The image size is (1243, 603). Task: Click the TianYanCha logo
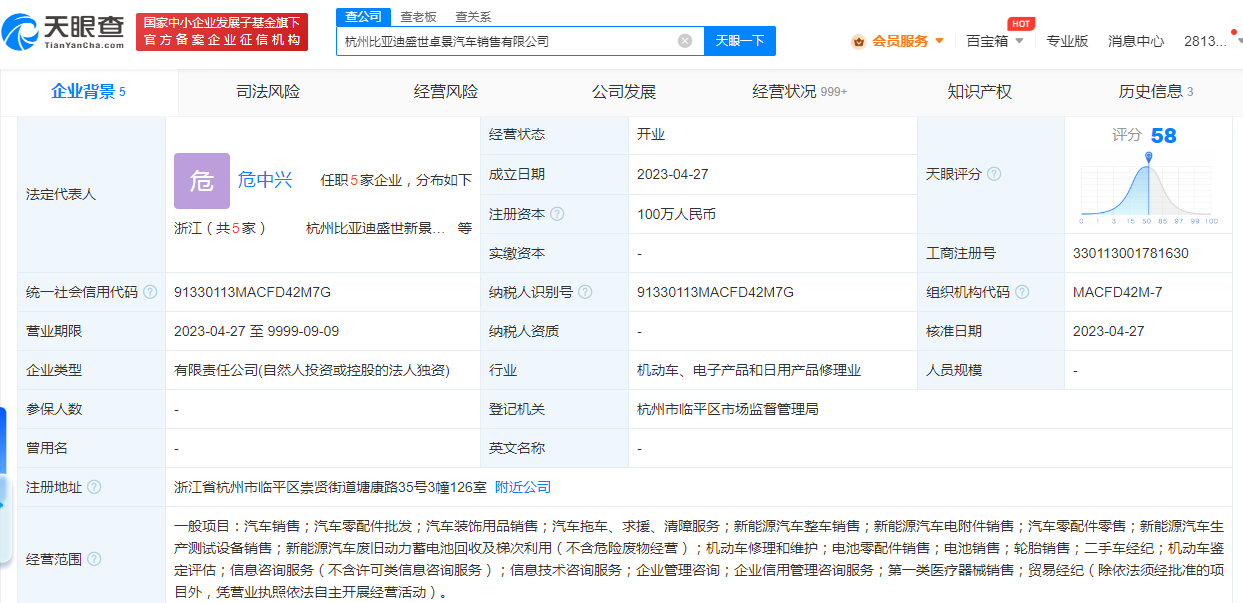pyautogui.click(x=63, y=31)
